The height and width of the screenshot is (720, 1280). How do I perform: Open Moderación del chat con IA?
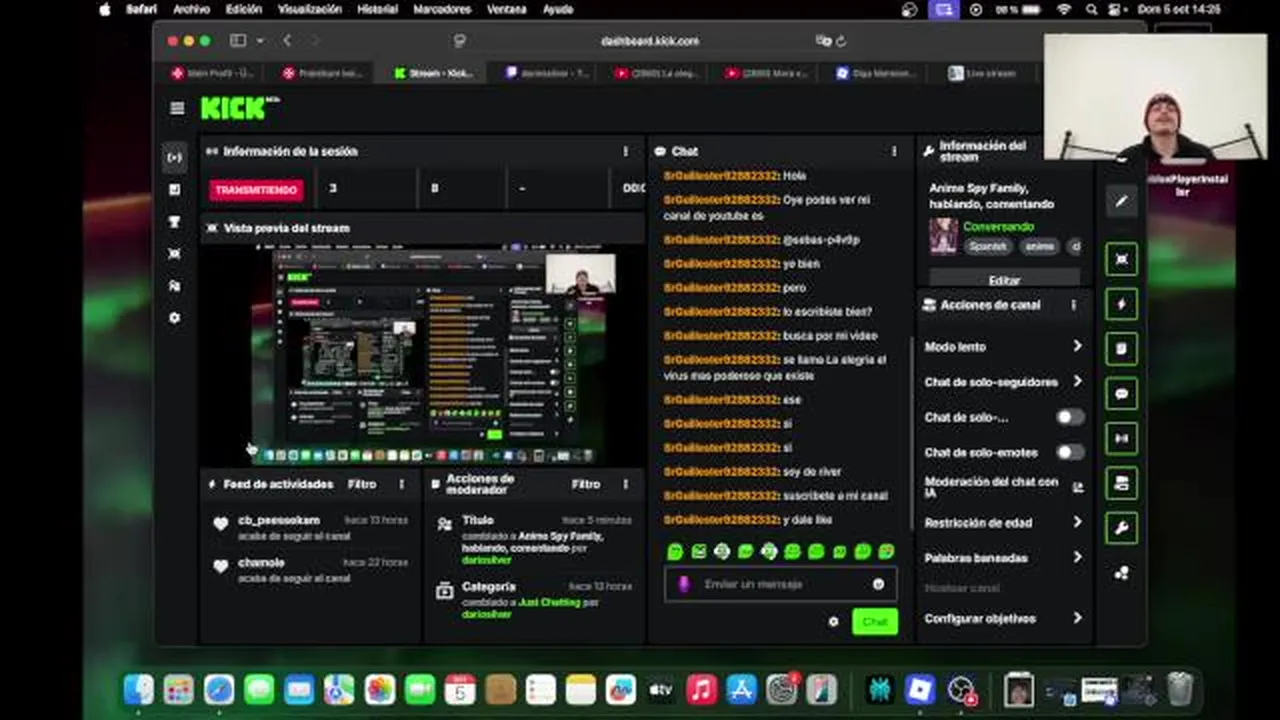point(1003,487)
